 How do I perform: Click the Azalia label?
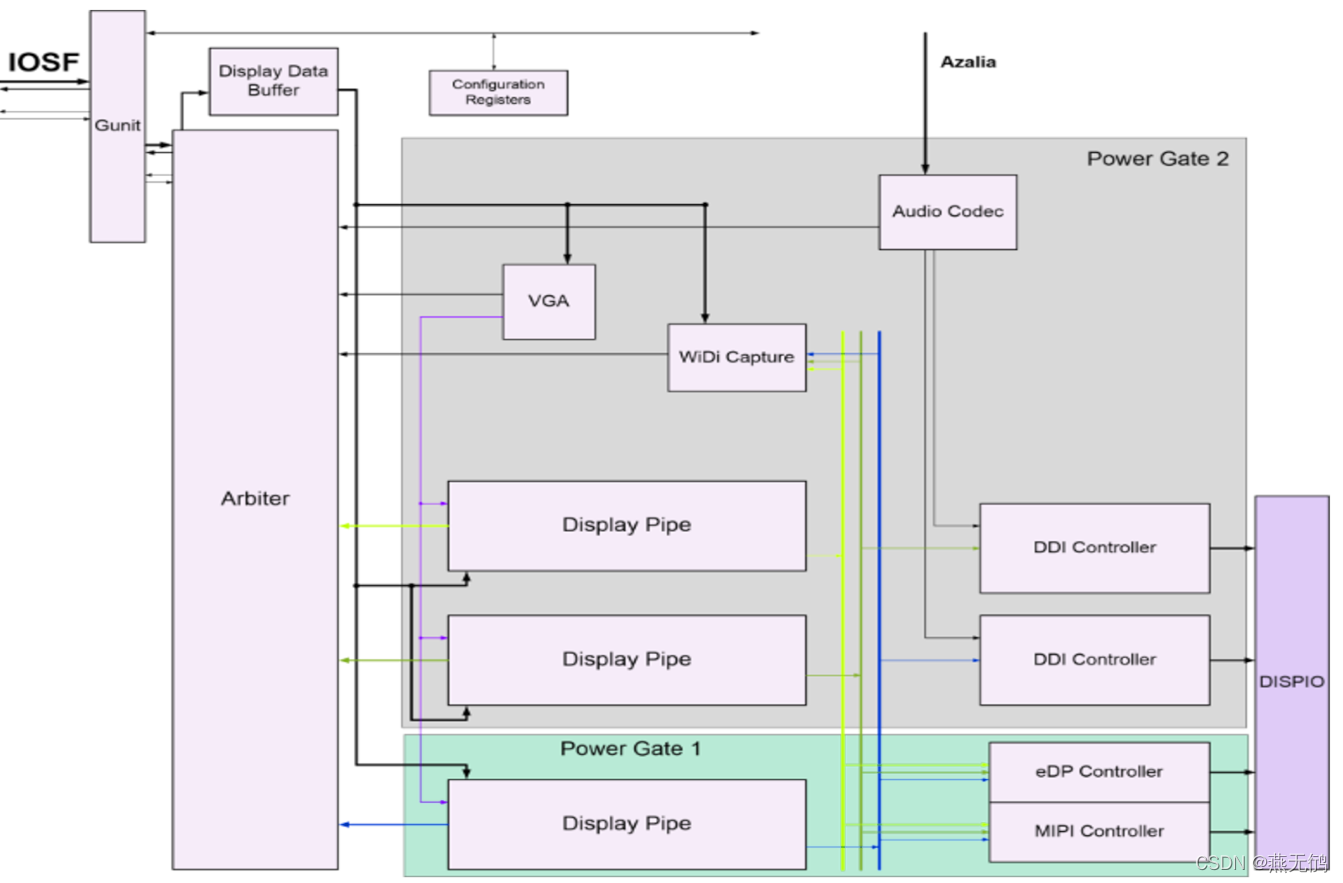point(968,62)
